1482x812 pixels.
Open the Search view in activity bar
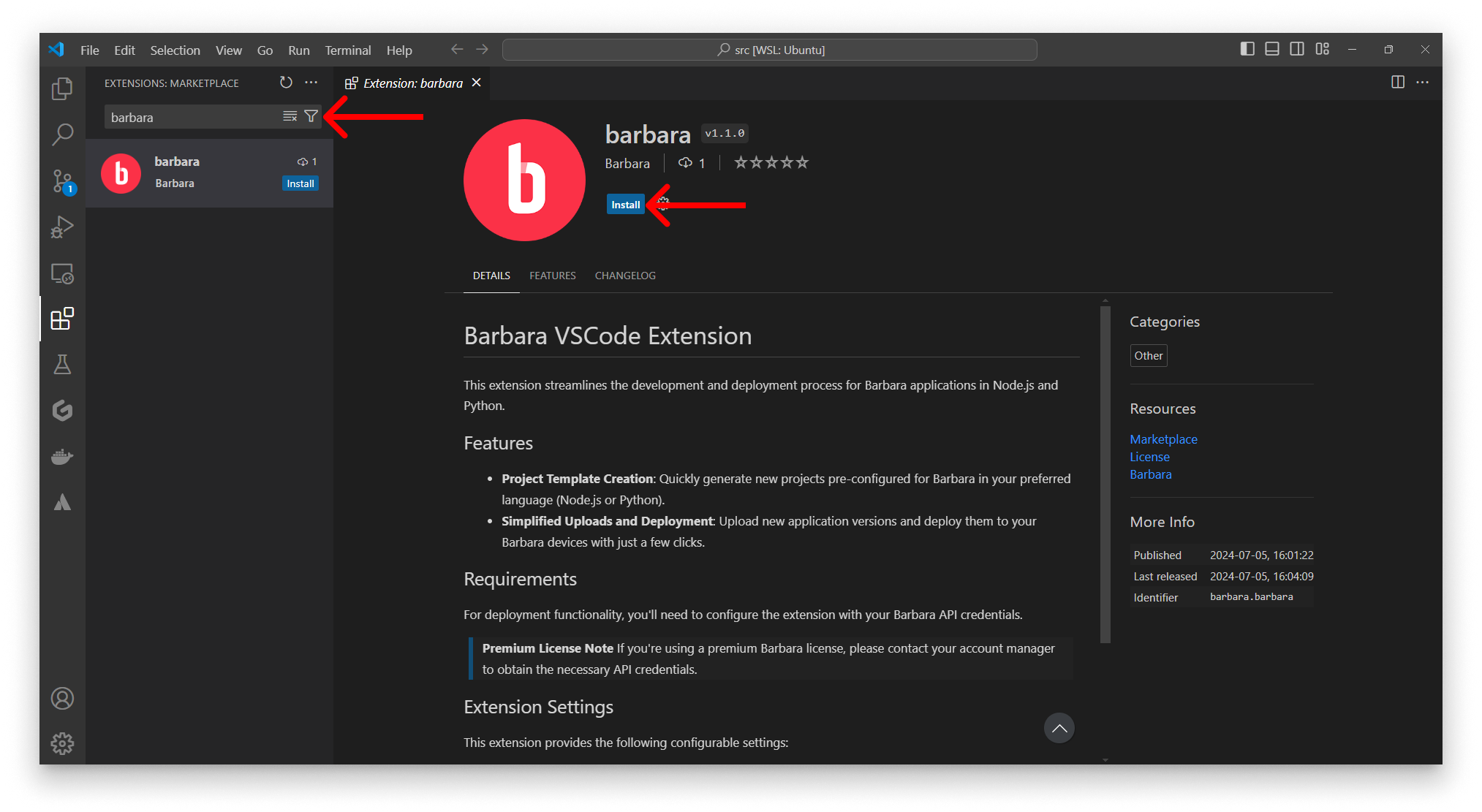click(x=62, y=134)
